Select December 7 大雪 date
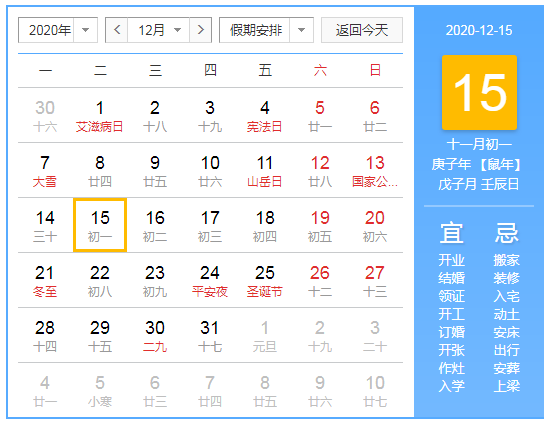This screenshot has width=547, height=424. (x=45, y=170)
